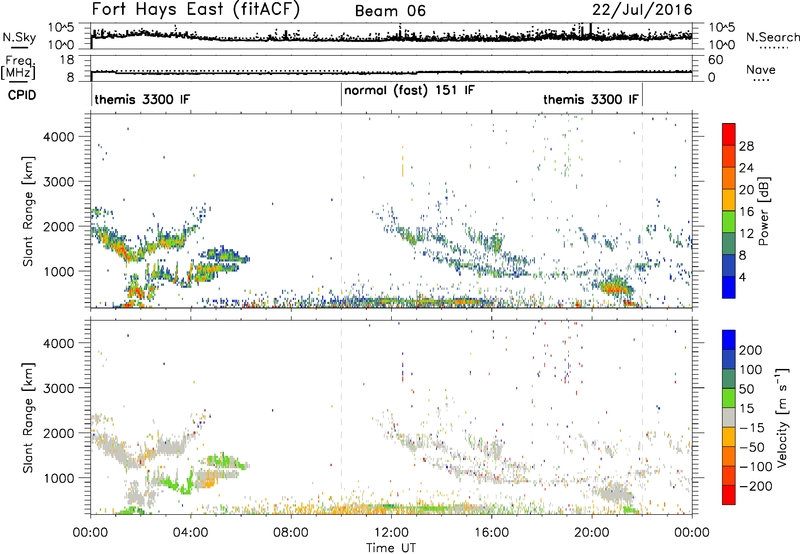Click the '12:00' time axis tick label
Image resolution: width=800 pixels, height=554 pixels.
pos(391,533)
